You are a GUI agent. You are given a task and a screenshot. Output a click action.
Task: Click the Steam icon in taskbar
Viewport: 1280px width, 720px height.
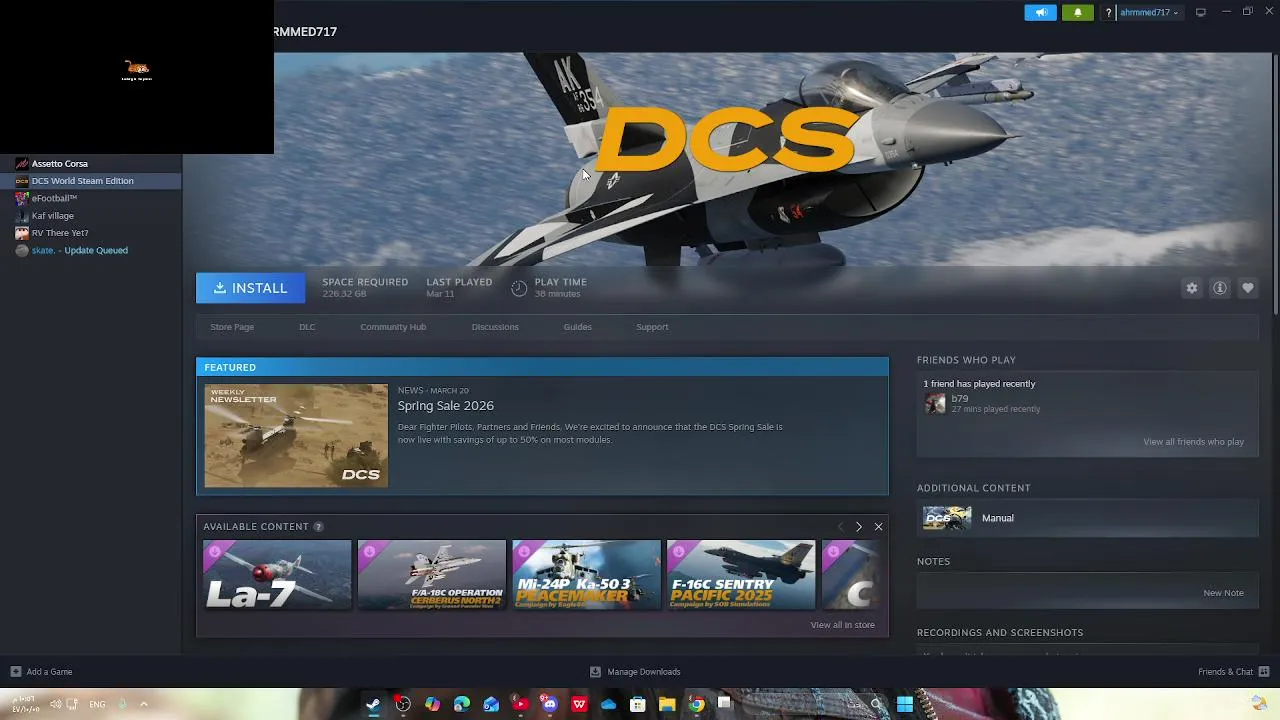(373, 704)
